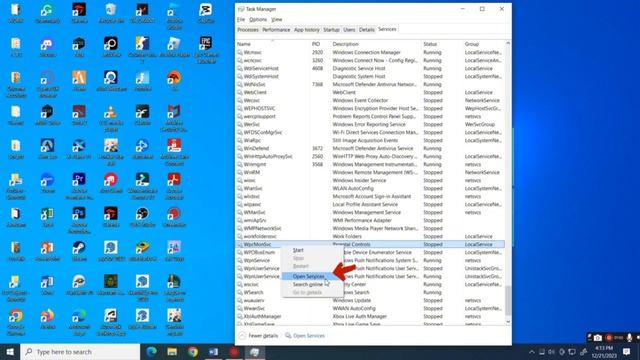Screen dimensions: 640x360
Task: Open the File menu in Task Manager
Action: (241, 19)
